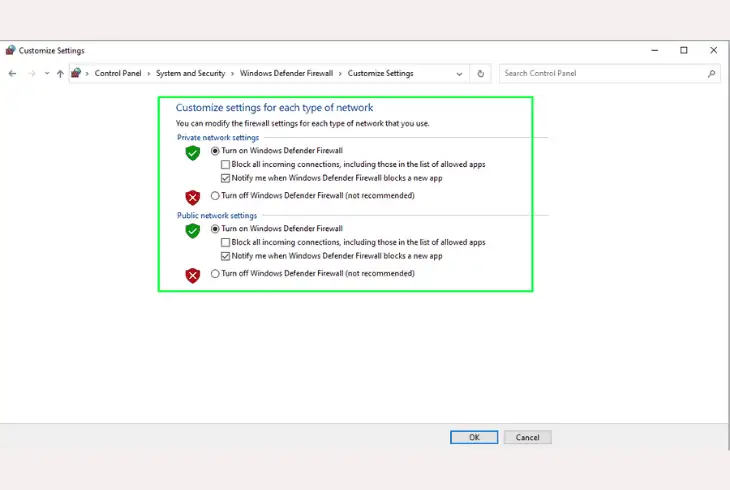
Task: Expand chevron before Control Panel breadcrumb
Action: pos(87,74)
